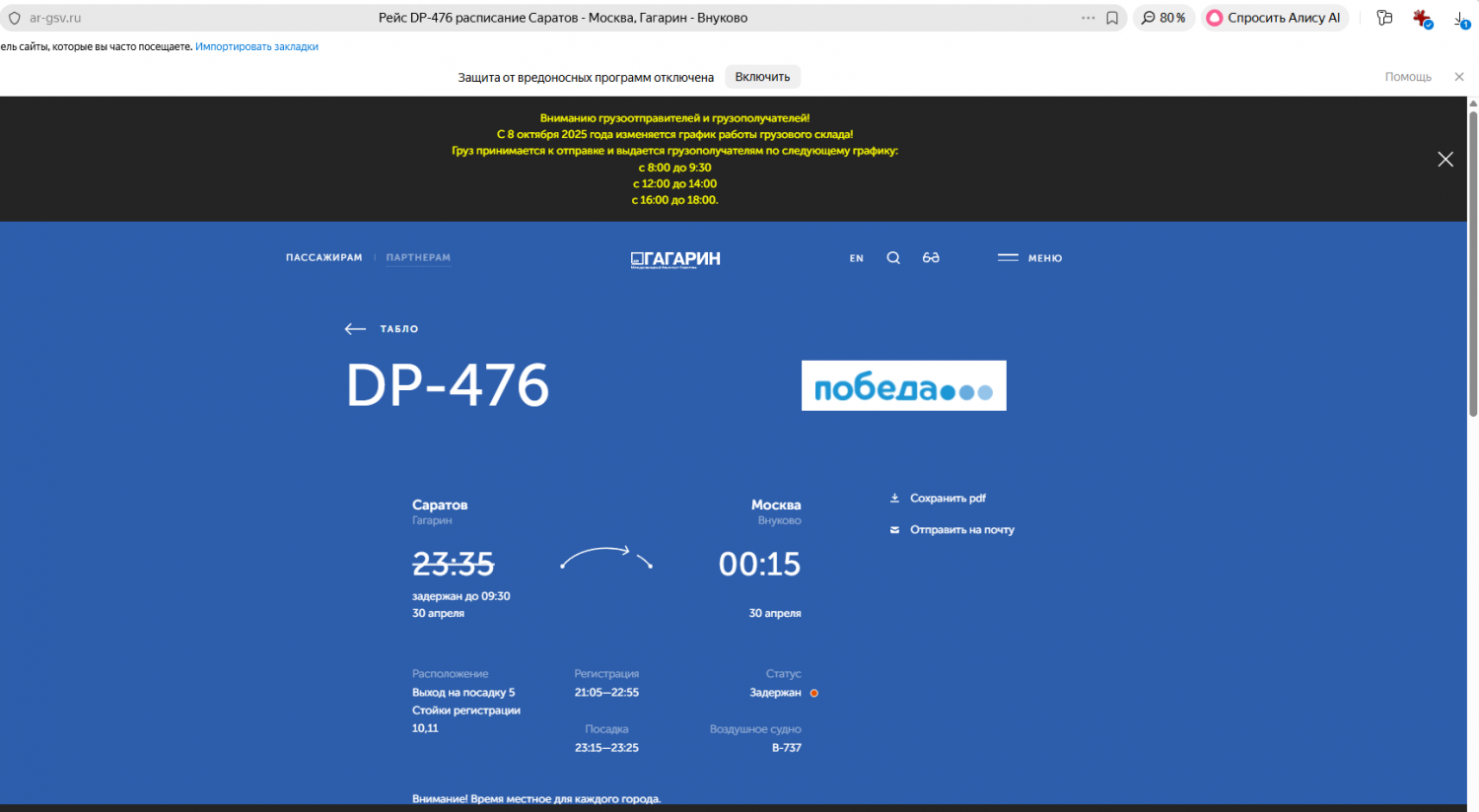This screenshot has width=1479, height=812.
Task: Open the browser downloads icon
Action: click(1460, 18)
